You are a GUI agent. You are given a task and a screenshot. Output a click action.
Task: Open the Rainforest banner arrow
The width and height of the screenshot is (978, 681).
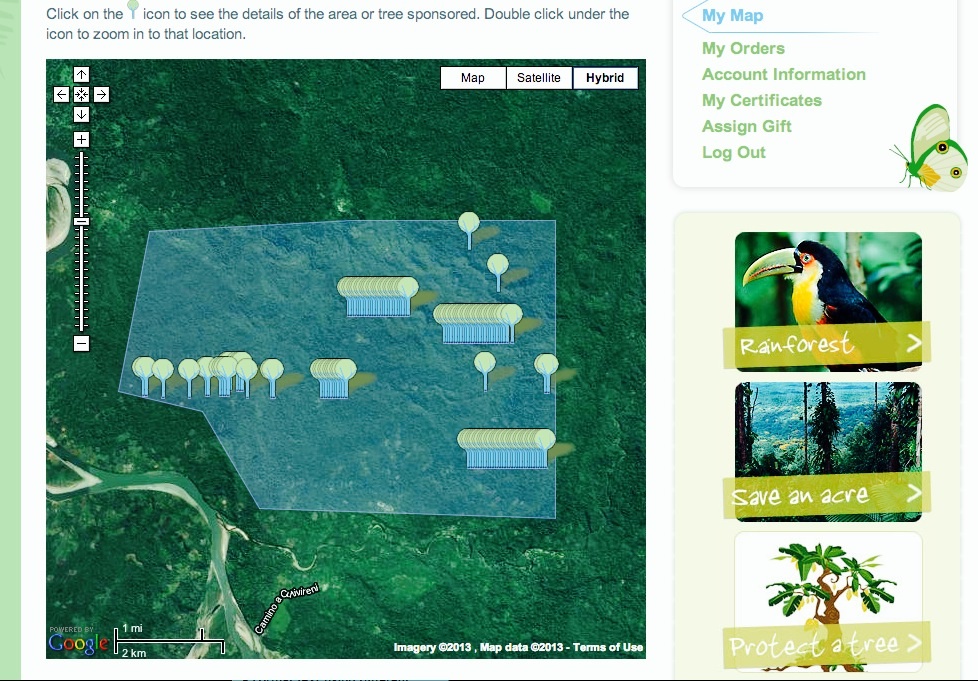(913, 345)
